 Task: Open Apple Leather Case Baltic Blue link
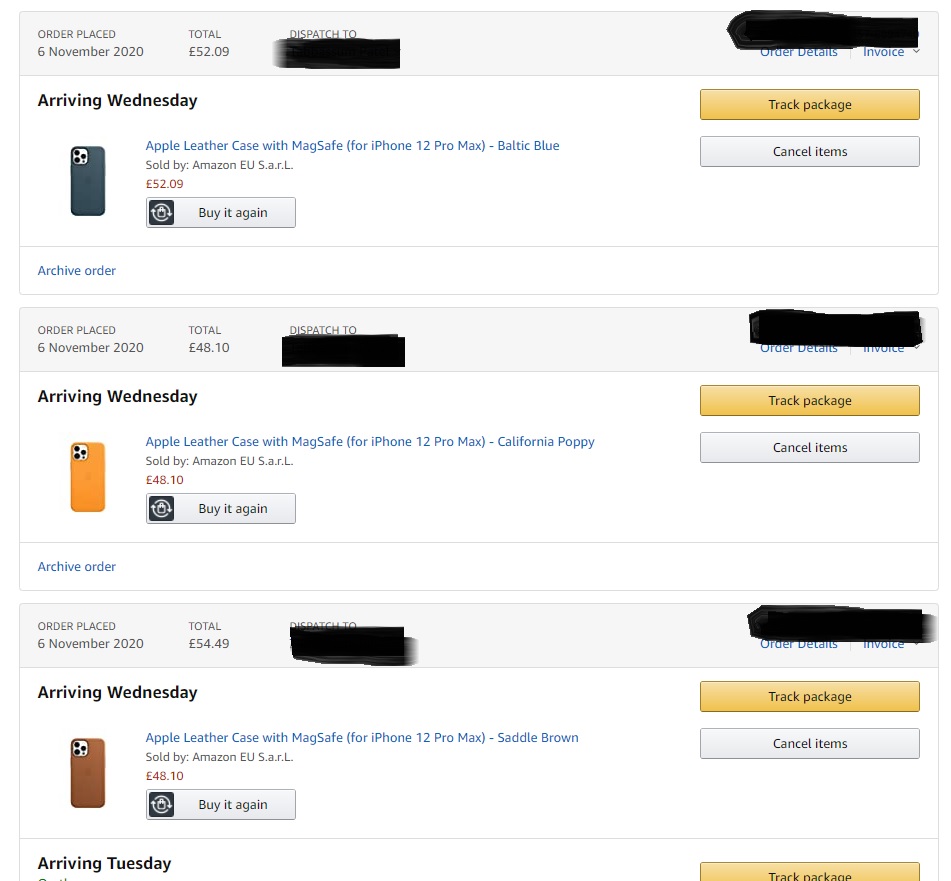pos(352,145)
